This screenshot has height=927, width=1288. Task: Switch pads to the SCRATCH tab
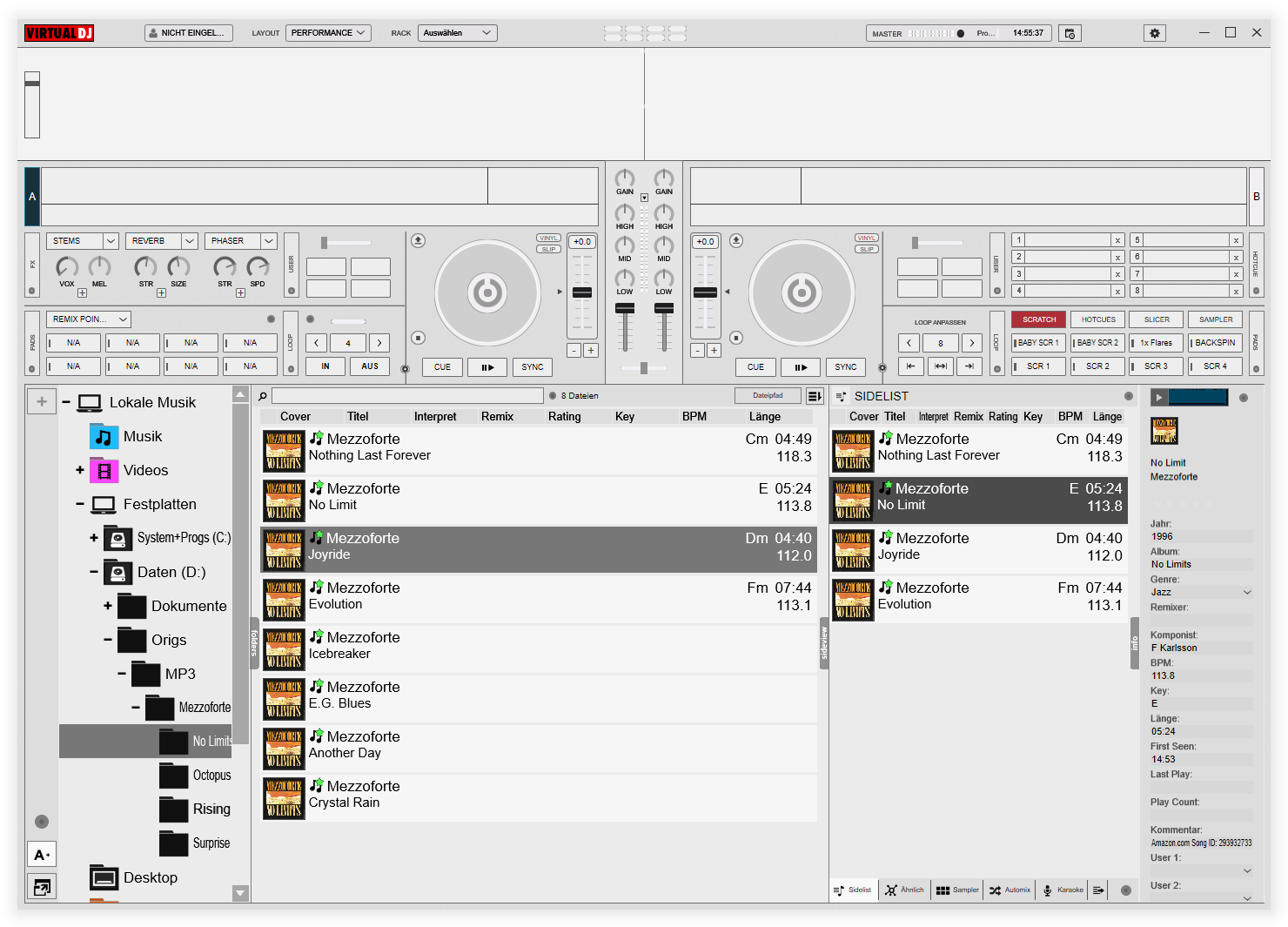(x=1039, y=319)
